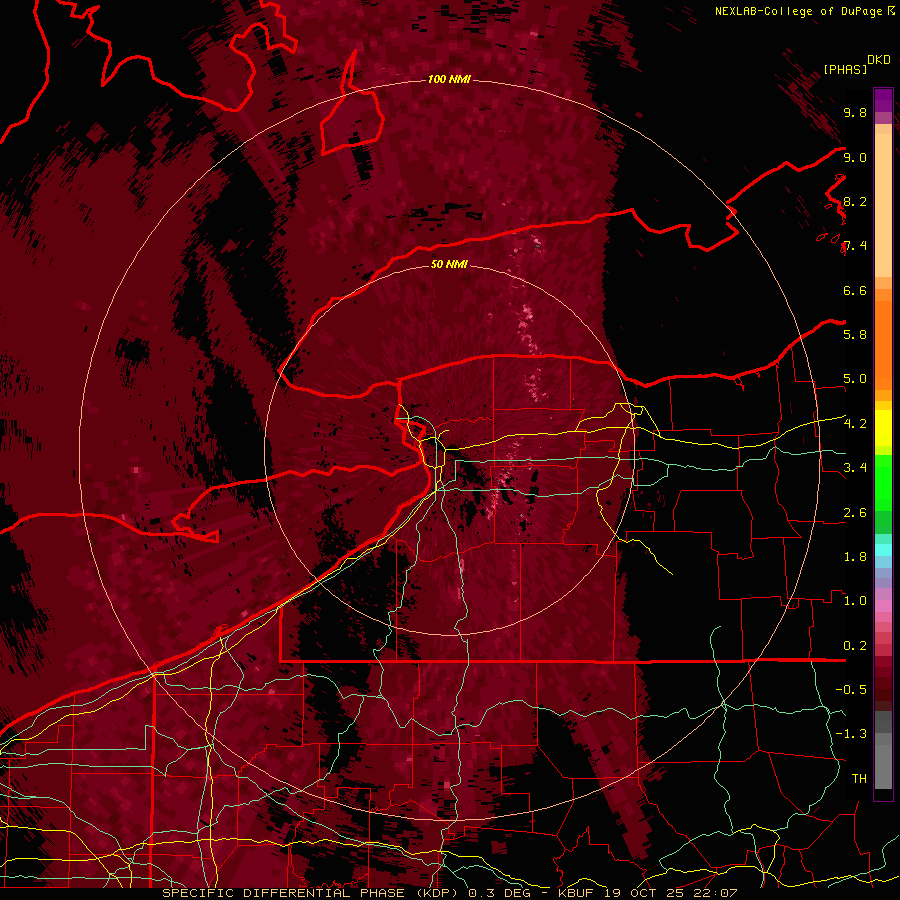Click the 100 NMI range ring label

pos(449,79)
